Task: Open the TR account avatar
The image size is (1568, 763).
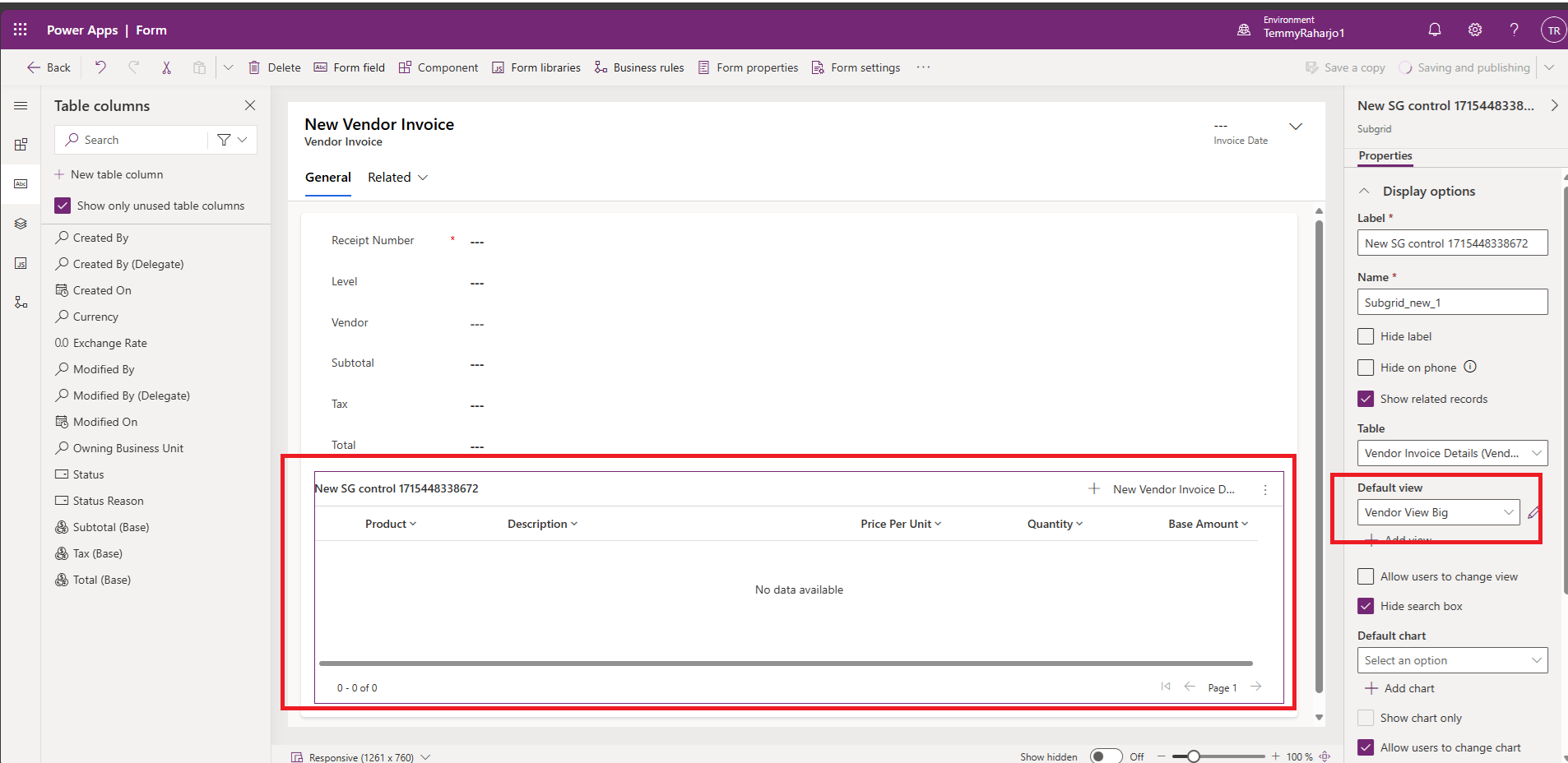Action: tap(1553, 30)
